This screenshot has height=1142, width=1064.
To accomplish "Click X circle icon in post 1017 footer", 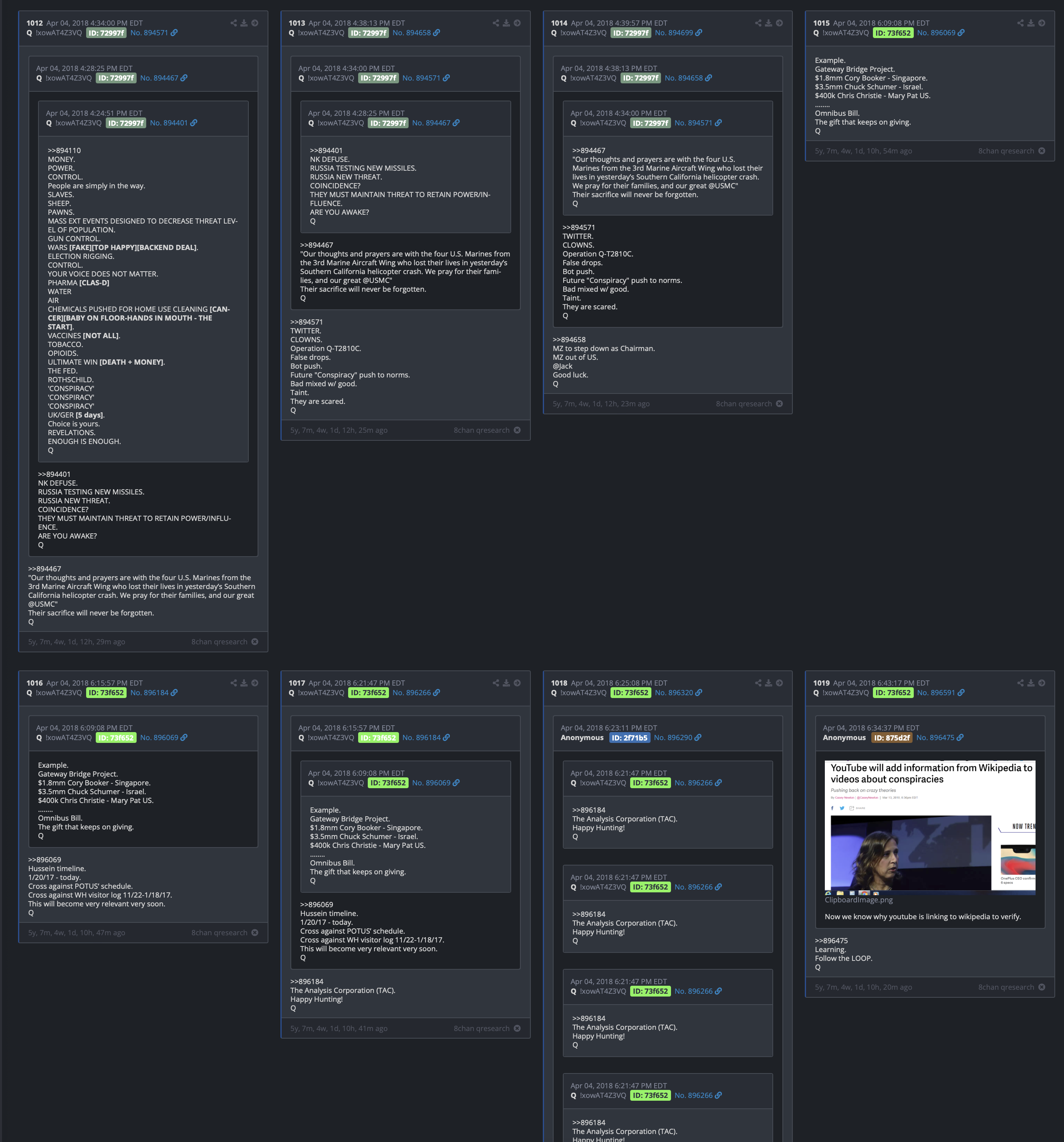I will pyautogui.click(x=517, y=1028).
